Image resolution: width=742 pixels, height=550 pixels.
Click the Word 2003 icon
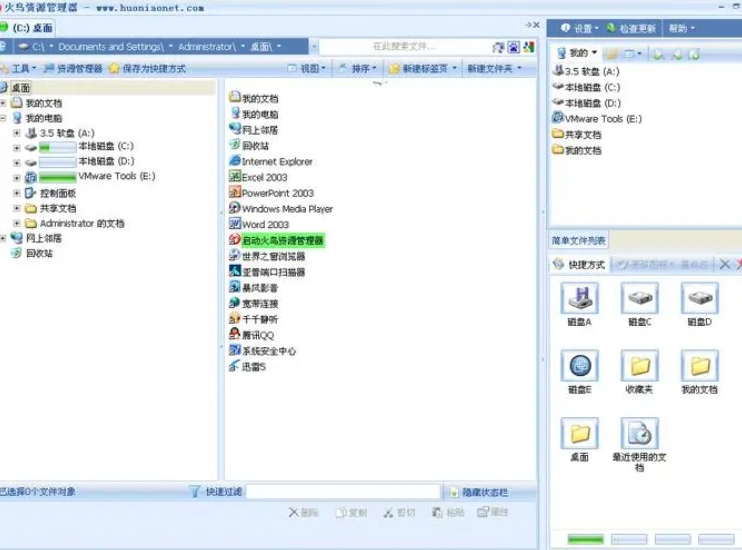[235, 223]
